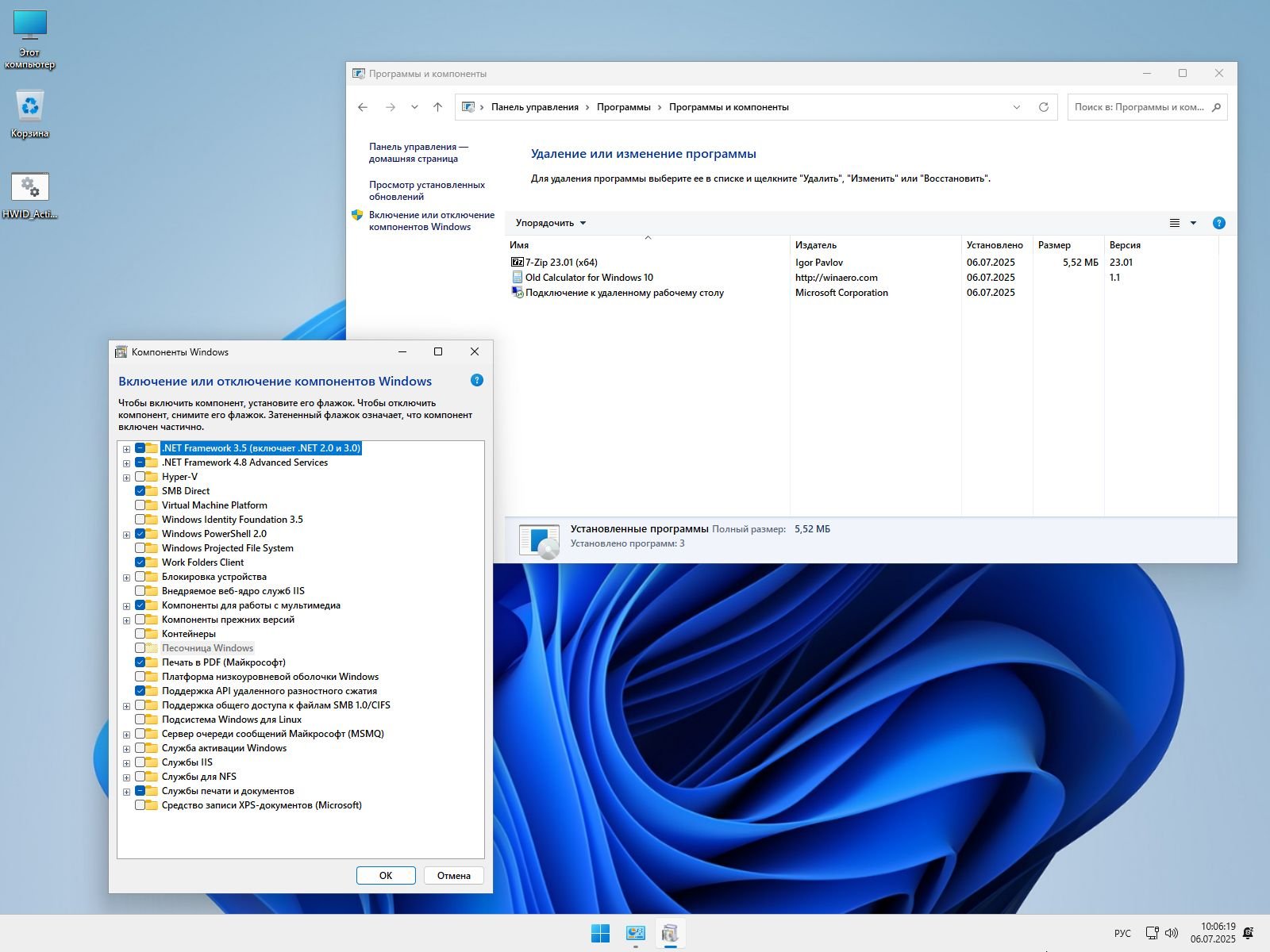Click the Control Panel taskbar icon
This screenshot has height=952, width=1270.
coord(636,934)
